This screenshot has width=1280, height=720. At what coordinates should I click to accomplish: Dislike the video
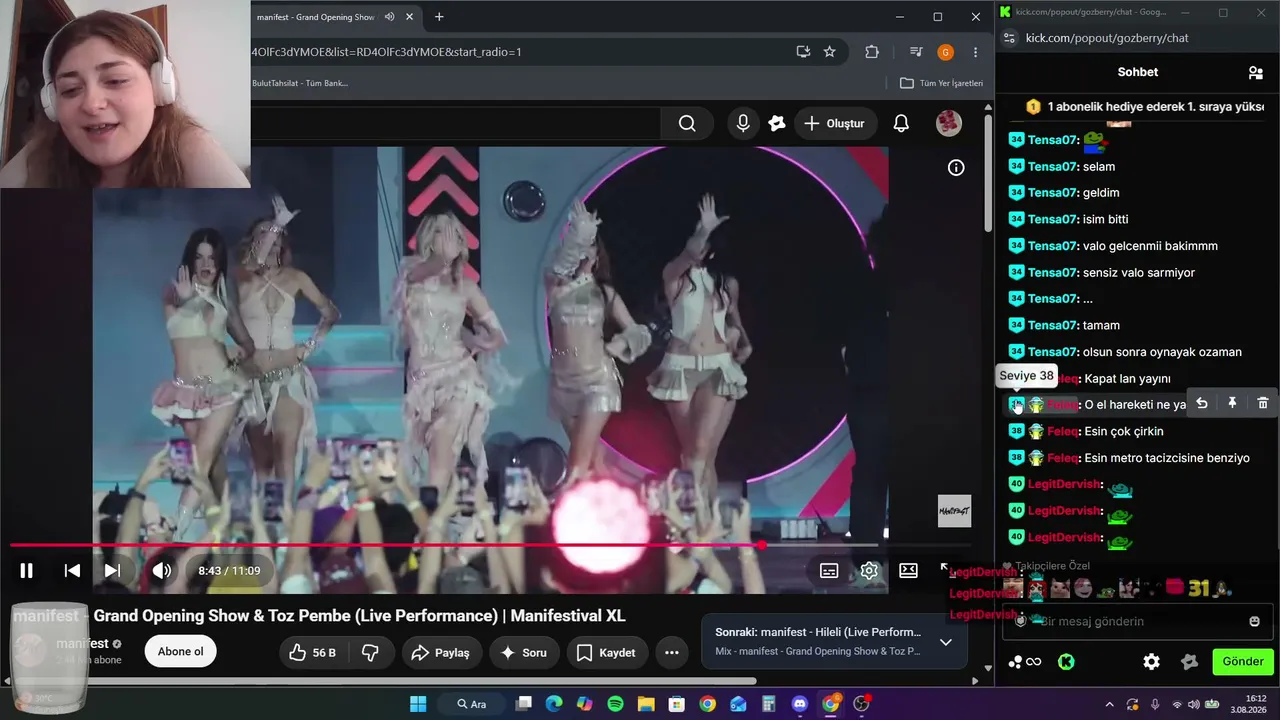[x=370, y=652]
